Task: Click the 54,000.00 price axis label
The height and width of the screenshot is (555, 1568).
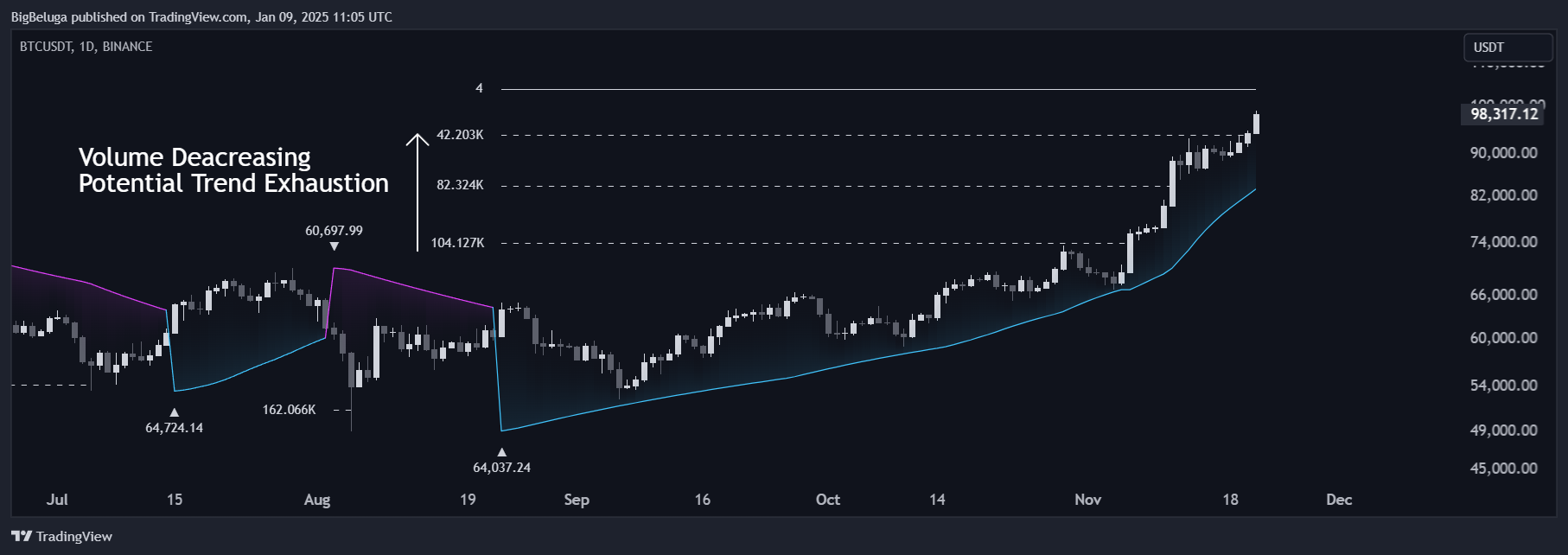Action: tap(1503, 386)
